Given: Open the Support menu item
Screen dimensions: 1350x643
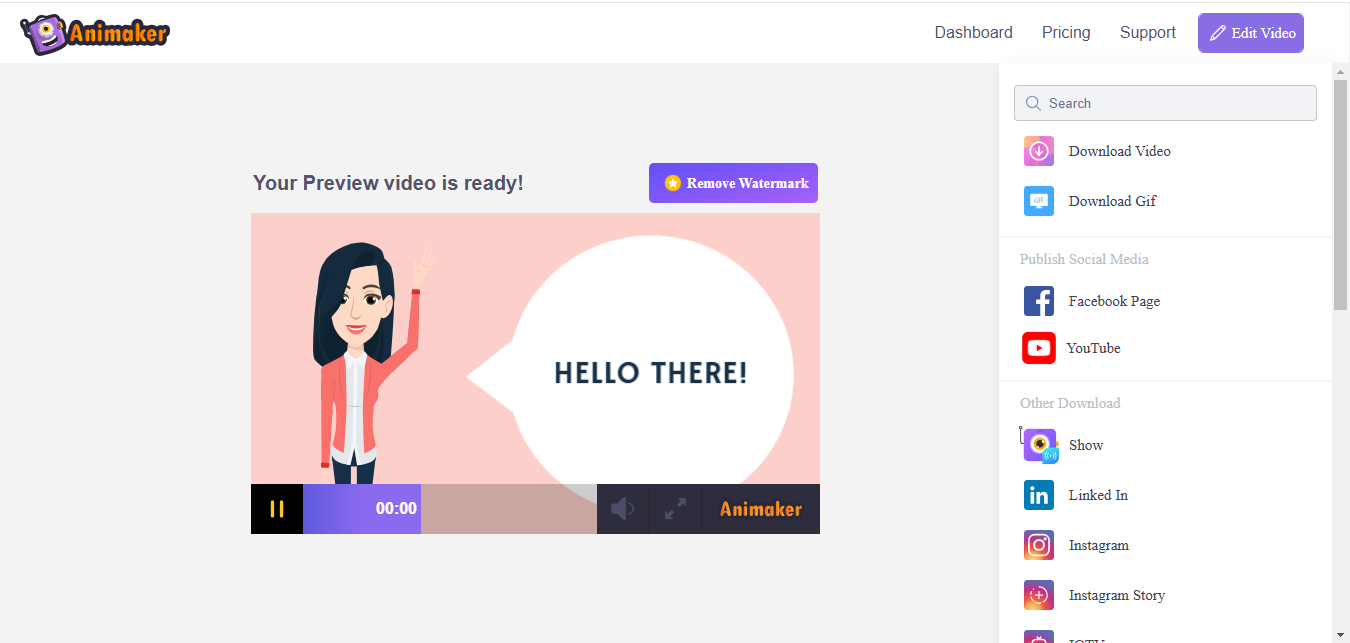Looking at the screenshot, I should 1147,33.
